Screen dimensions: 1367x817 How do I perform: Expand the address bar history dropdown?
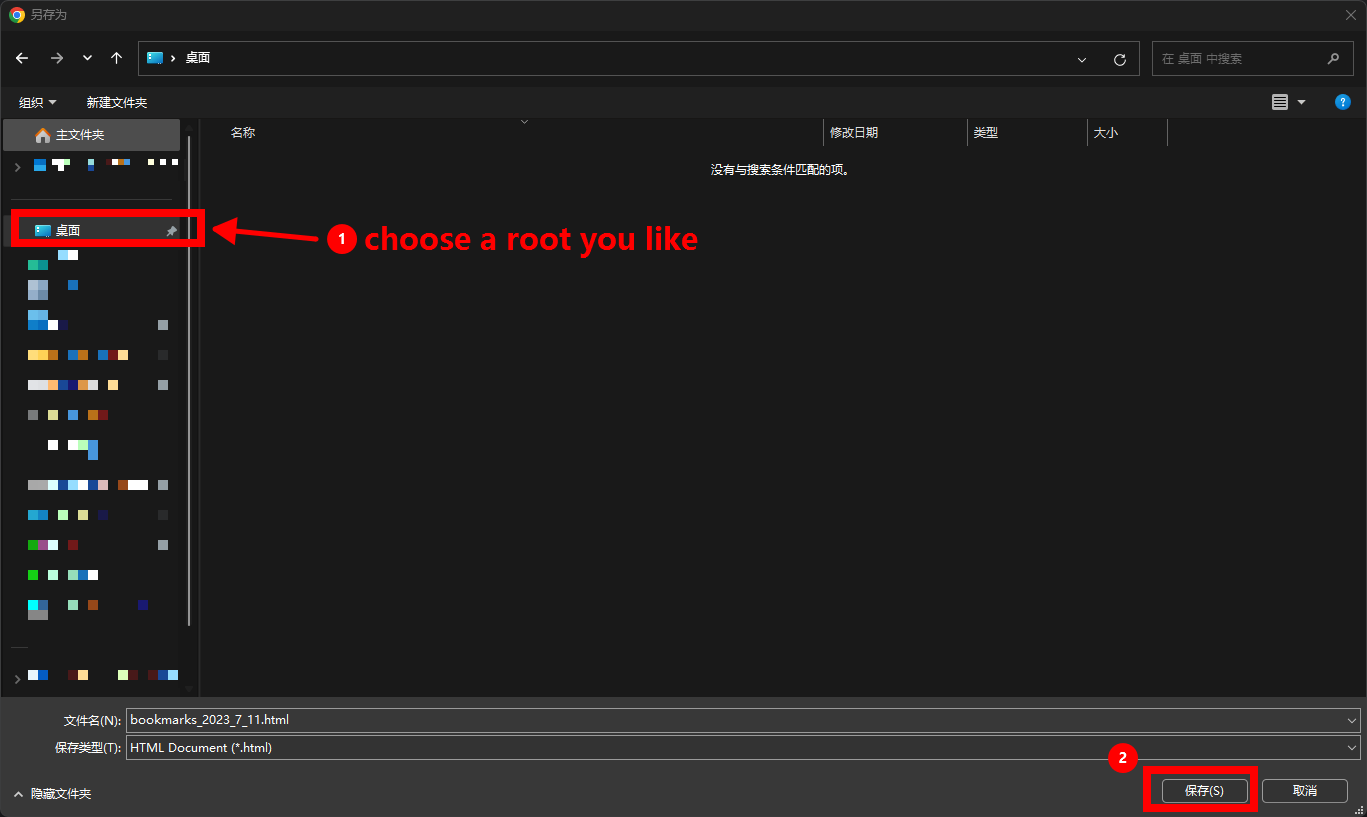pos(1082,60)
